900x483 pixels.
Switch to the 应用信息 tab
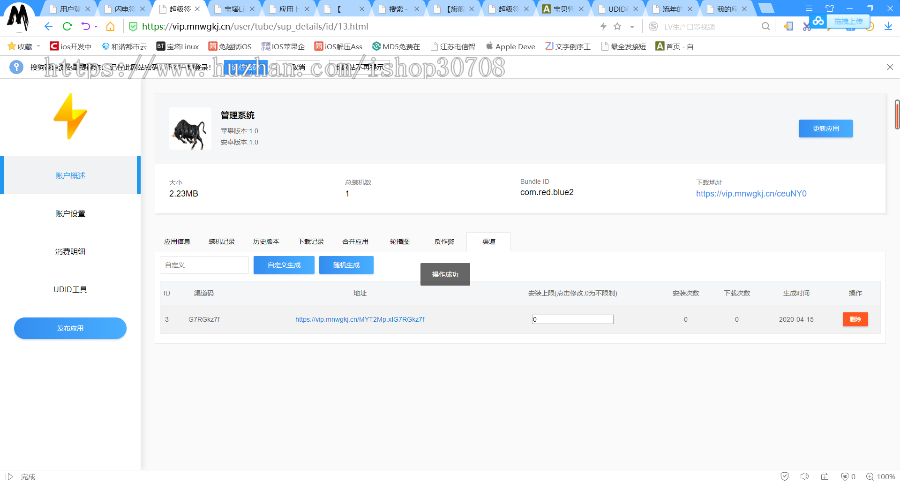(177, 242)
